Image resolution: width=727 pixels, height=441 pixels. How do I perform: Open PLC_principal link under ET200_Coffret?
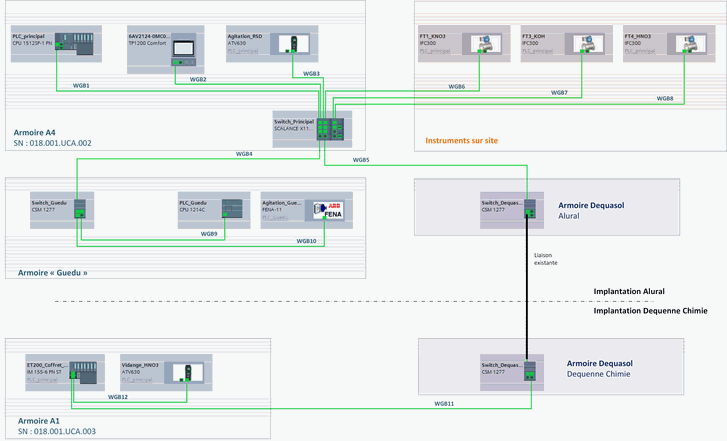coord(42,379)
